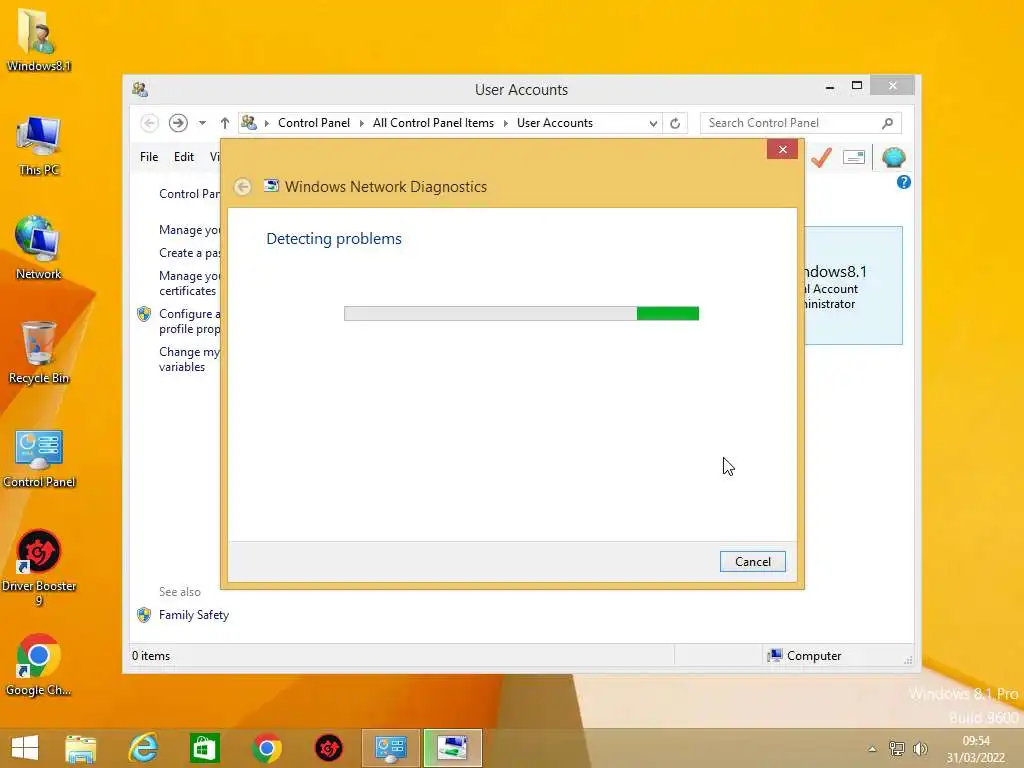Select Control Panel in address breadcrumb
Viewport: 1024px width, 768px height.
(x=313, y=123)
